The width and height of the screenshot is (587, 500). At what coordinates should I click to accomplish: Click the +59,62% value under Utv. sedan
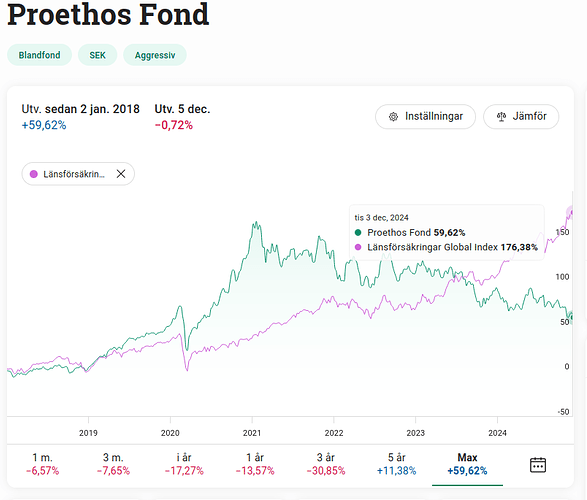[x=44, y=125]
